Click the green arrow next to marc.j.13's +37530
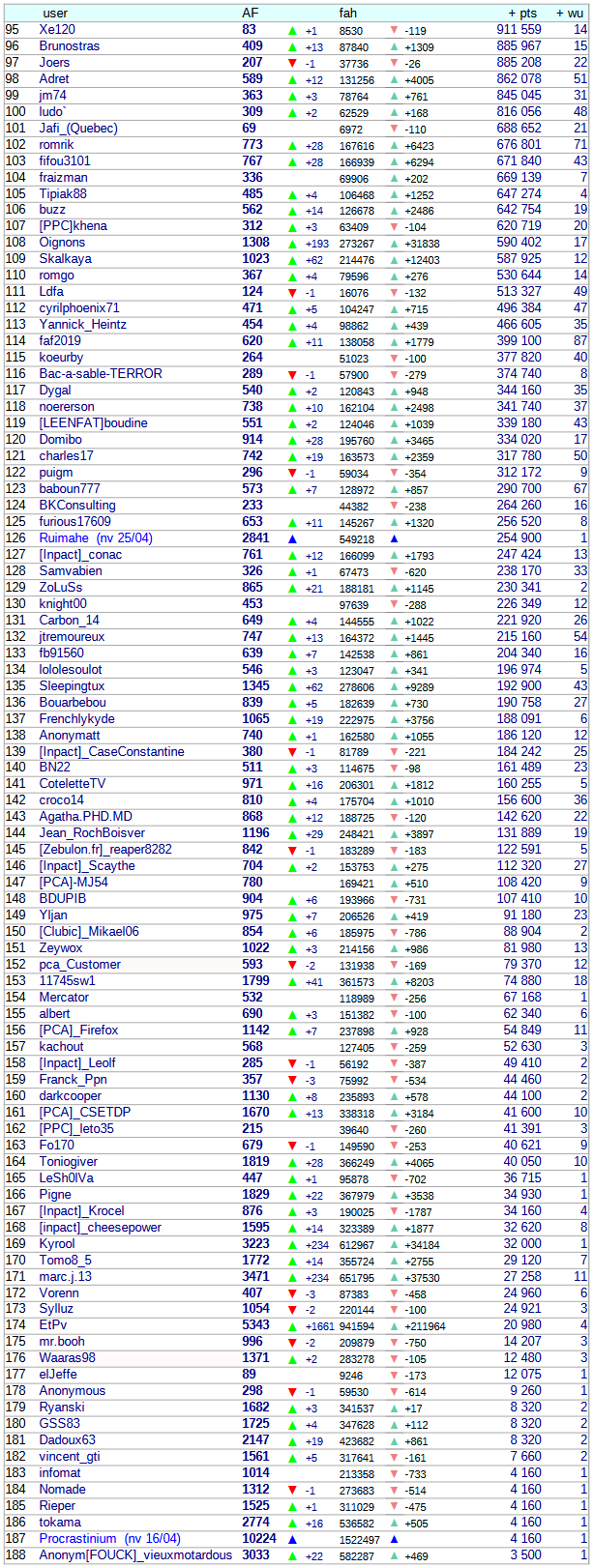This screenshot has width=593, height=1568. (x=394, y=1277)
